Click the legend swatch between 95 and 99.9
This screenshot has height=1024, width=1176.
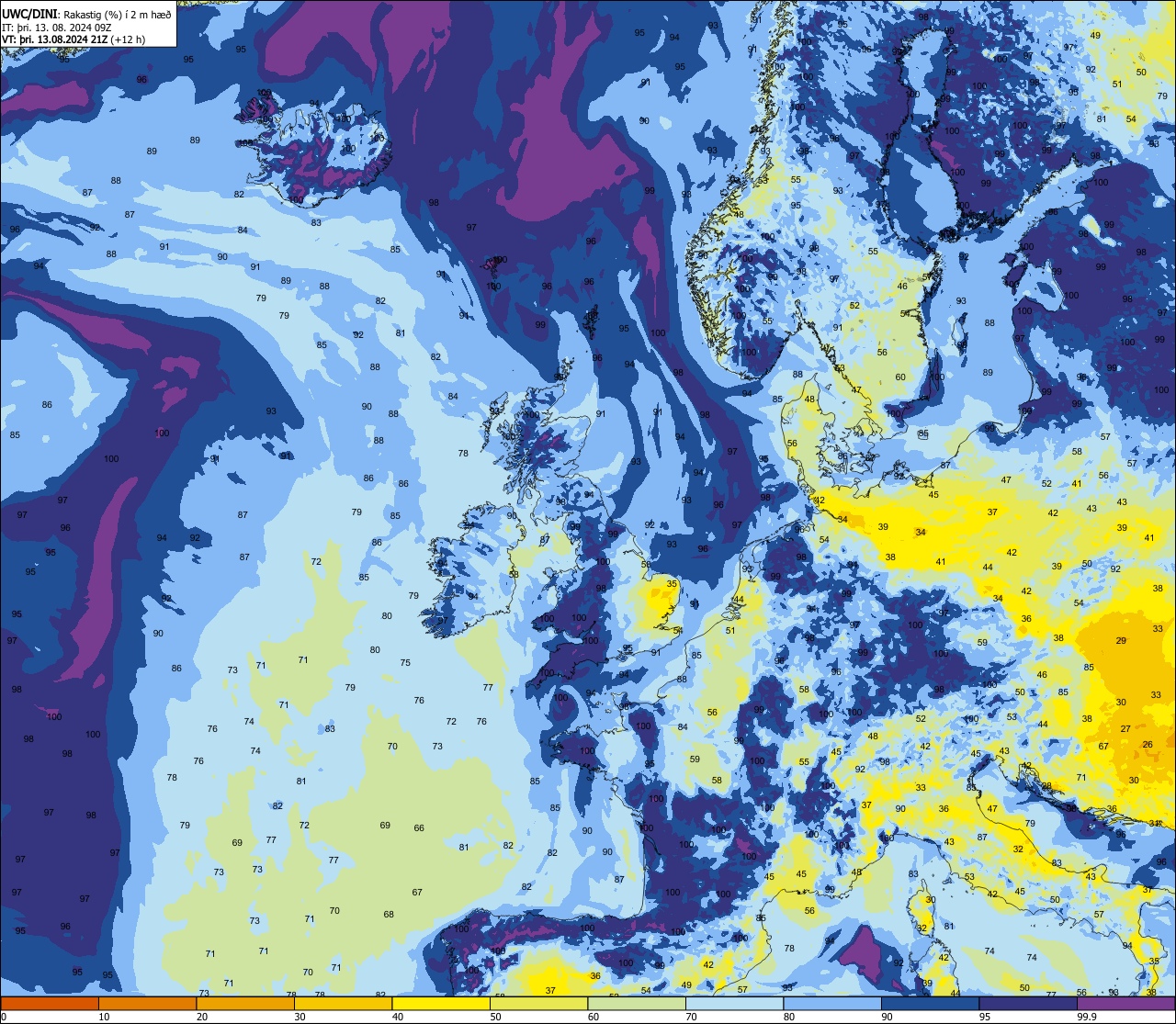click(x=1028, y=1003)
